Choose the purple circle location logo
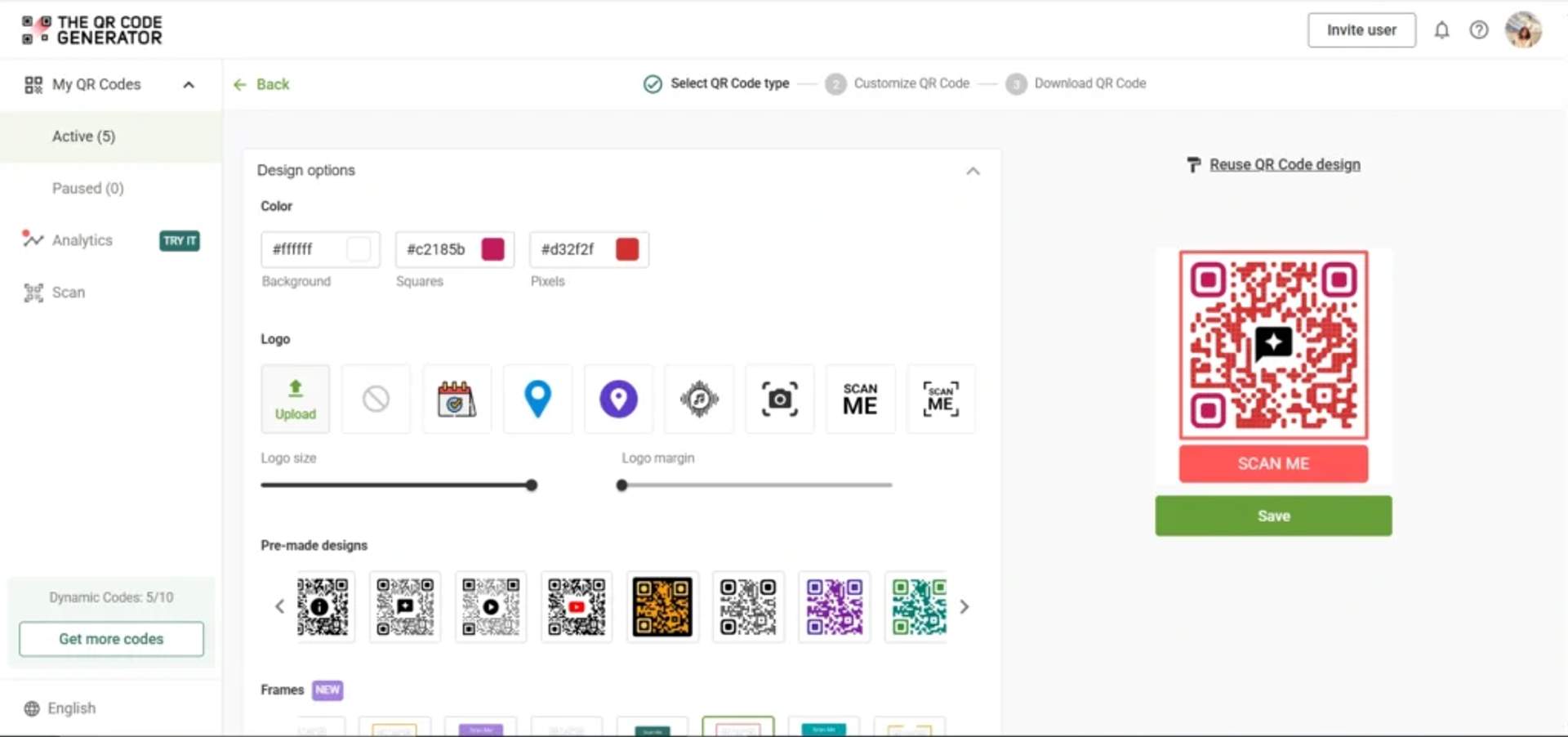This screenshot has width=1568, height=737. coord(618,399)
